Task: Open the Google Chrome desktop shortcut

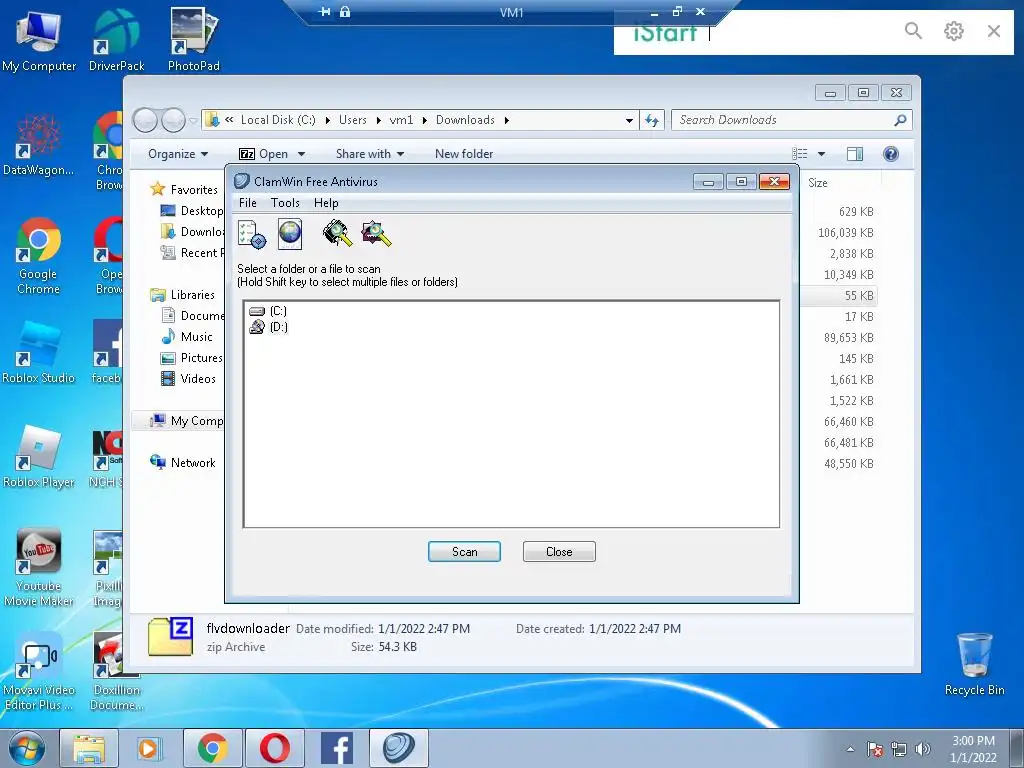Action: click(38, 256)
